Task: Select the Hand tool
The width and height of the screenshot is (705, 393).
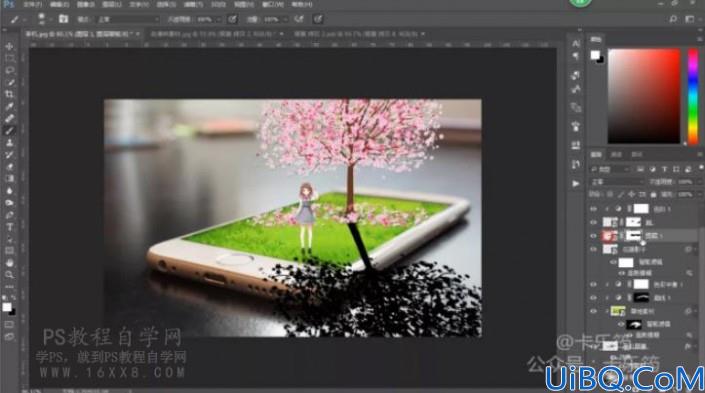Action: click(9, 263)
